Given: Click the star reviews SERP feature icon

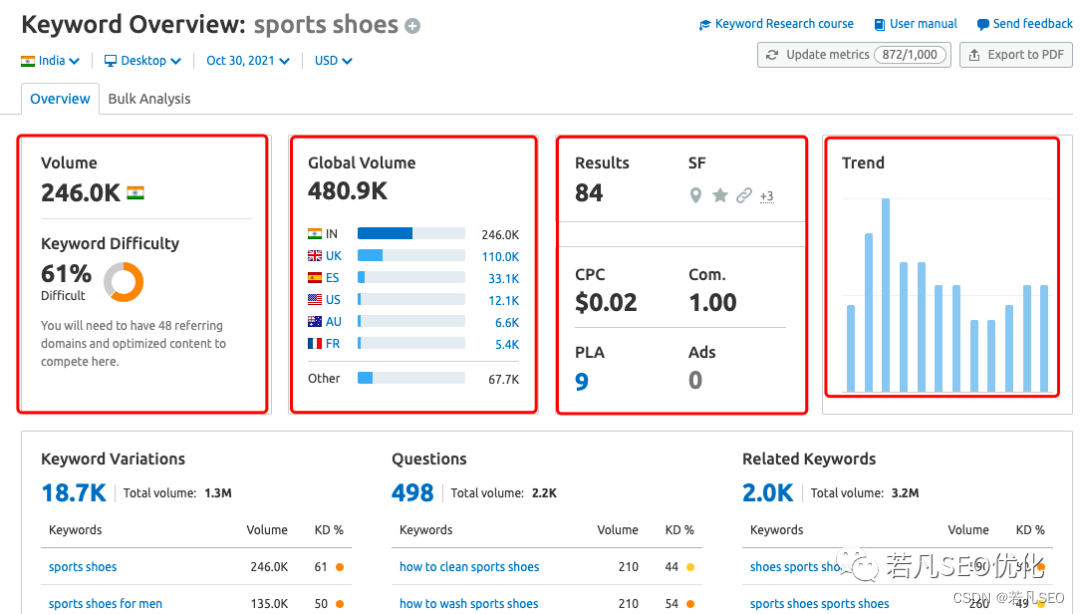Looking at the screenshot, I should pyautogui.click(x=720, y=196).
